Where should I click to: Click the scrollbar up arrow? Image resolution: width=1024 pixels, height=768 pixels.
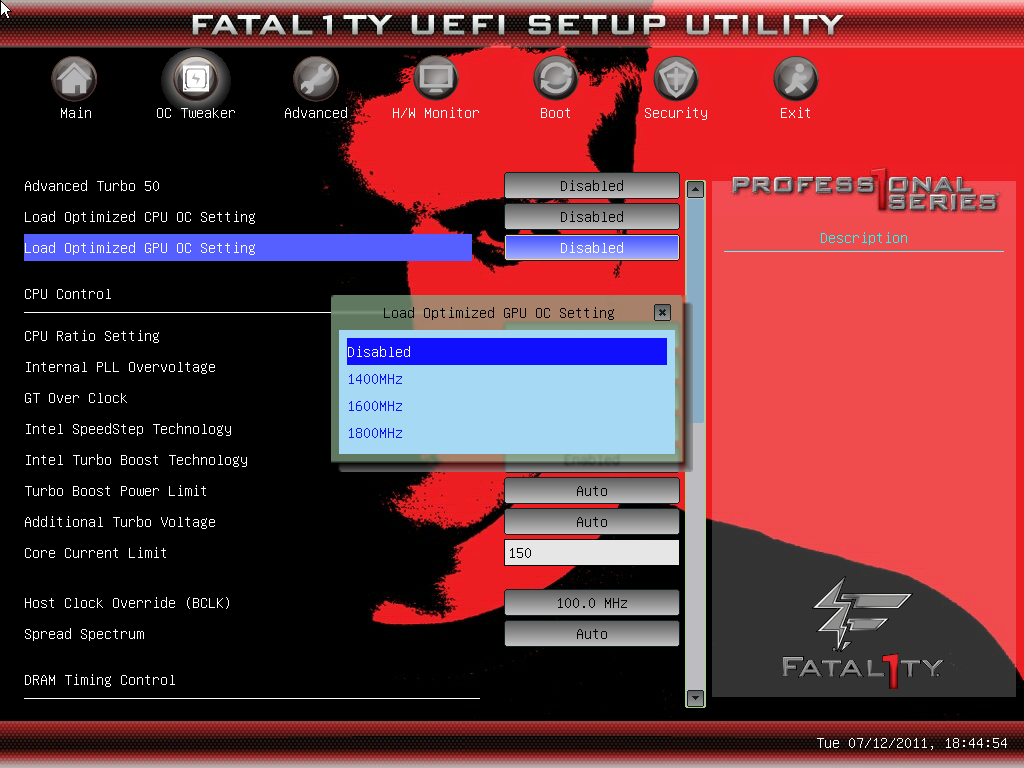point(695,189)
